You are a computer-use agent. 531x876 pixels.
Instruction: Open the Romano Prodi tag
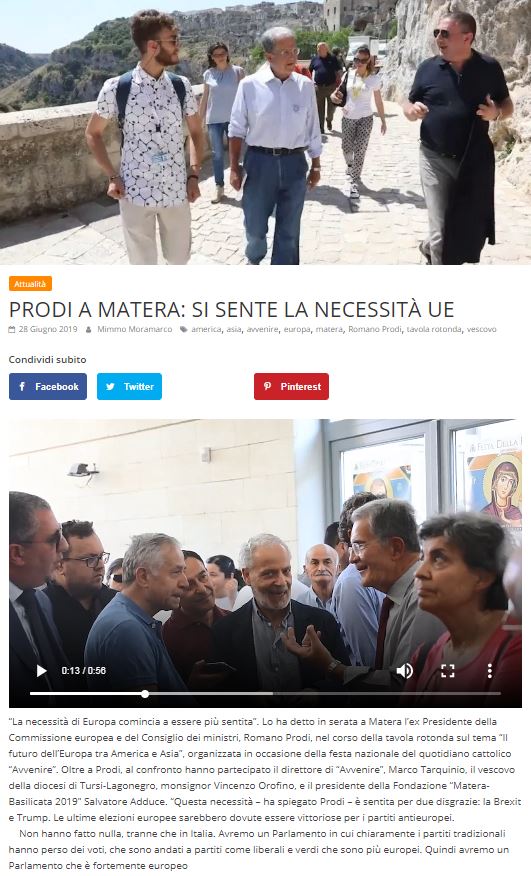[374, 329]
